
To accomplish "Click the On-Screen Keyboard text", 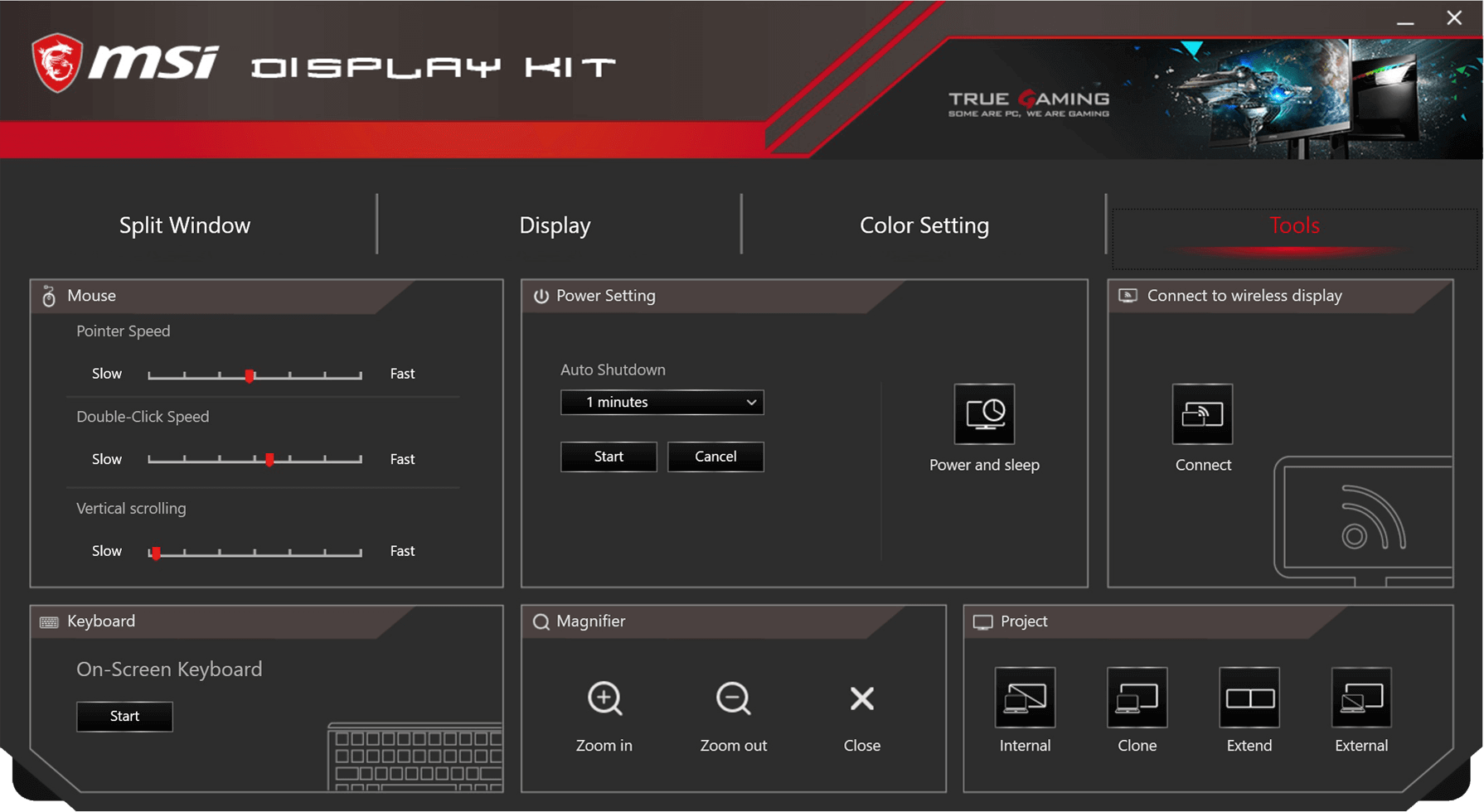I will (x=169, y=669).
